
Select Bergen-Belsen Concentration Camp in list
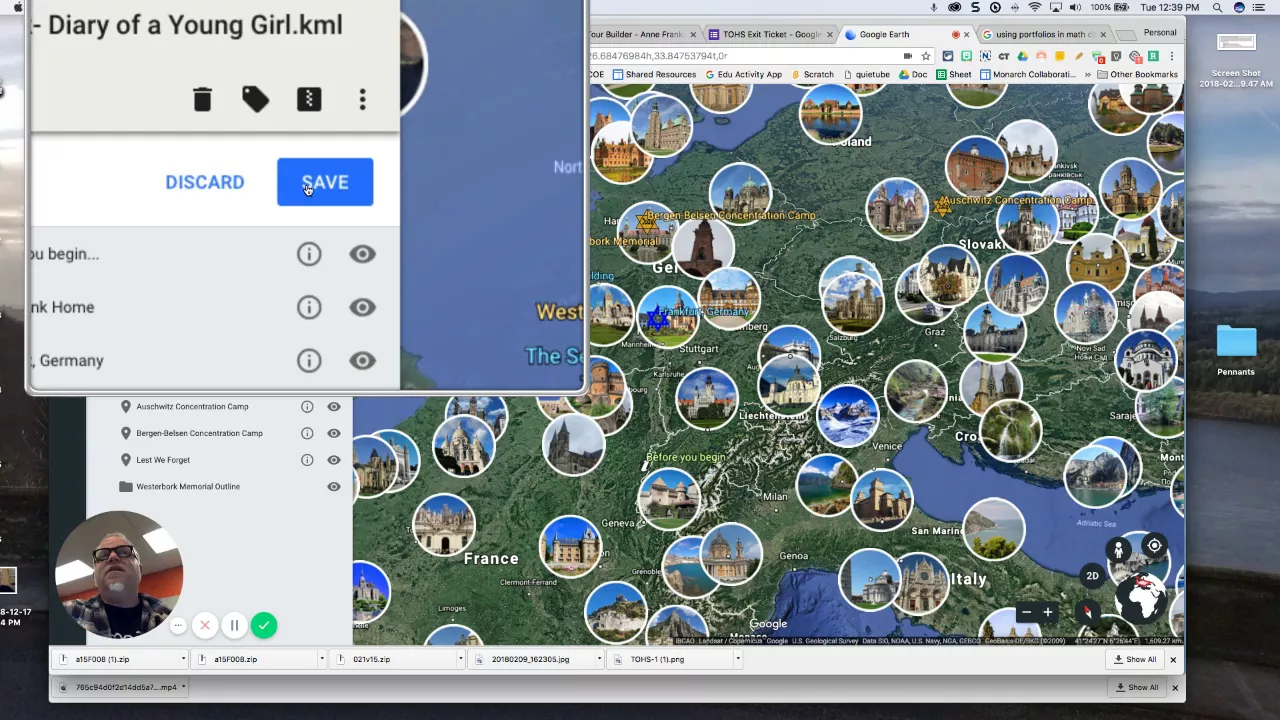point(199,433)
